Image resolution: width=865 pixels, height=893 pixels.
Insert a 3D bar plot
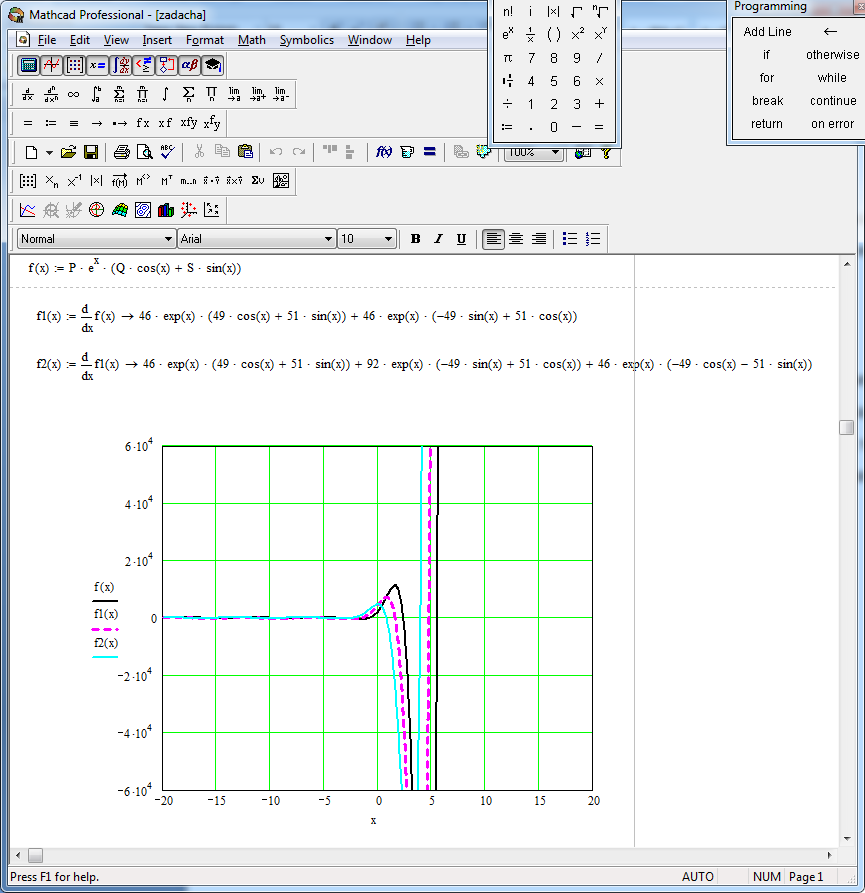click(166, 210)
